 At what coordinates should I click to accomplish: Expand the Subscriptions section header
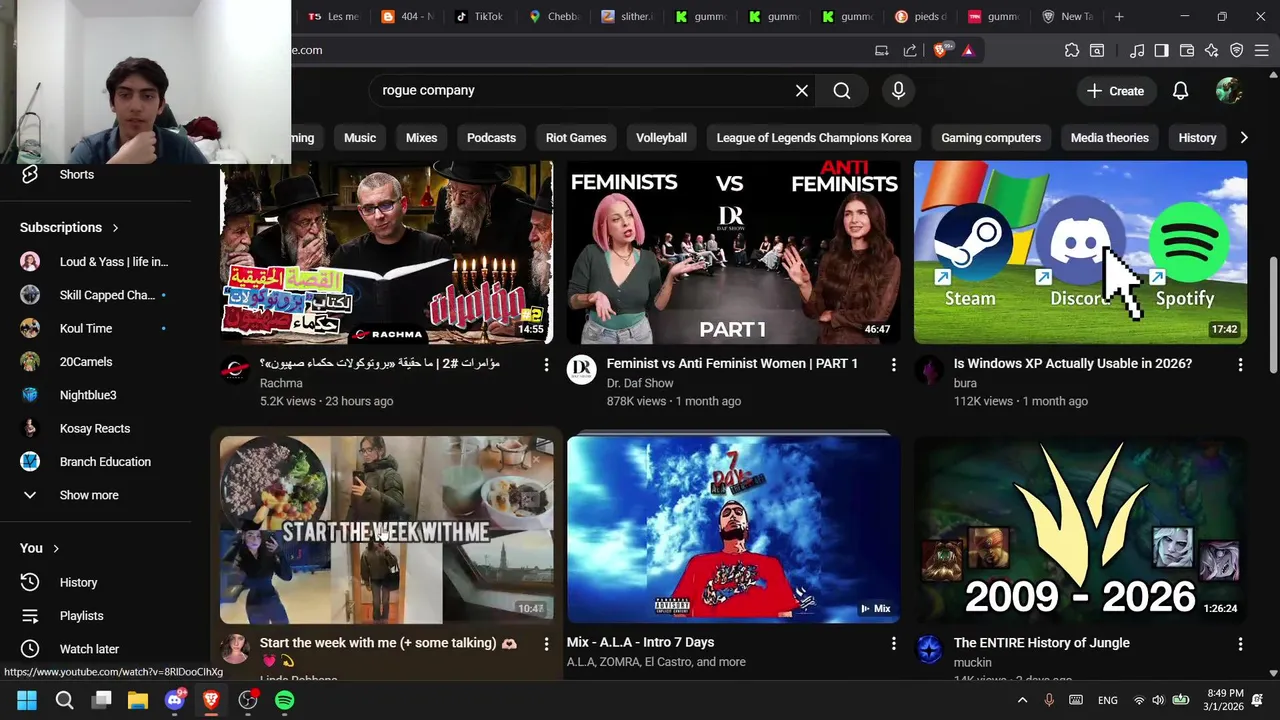tap(69, 227)
